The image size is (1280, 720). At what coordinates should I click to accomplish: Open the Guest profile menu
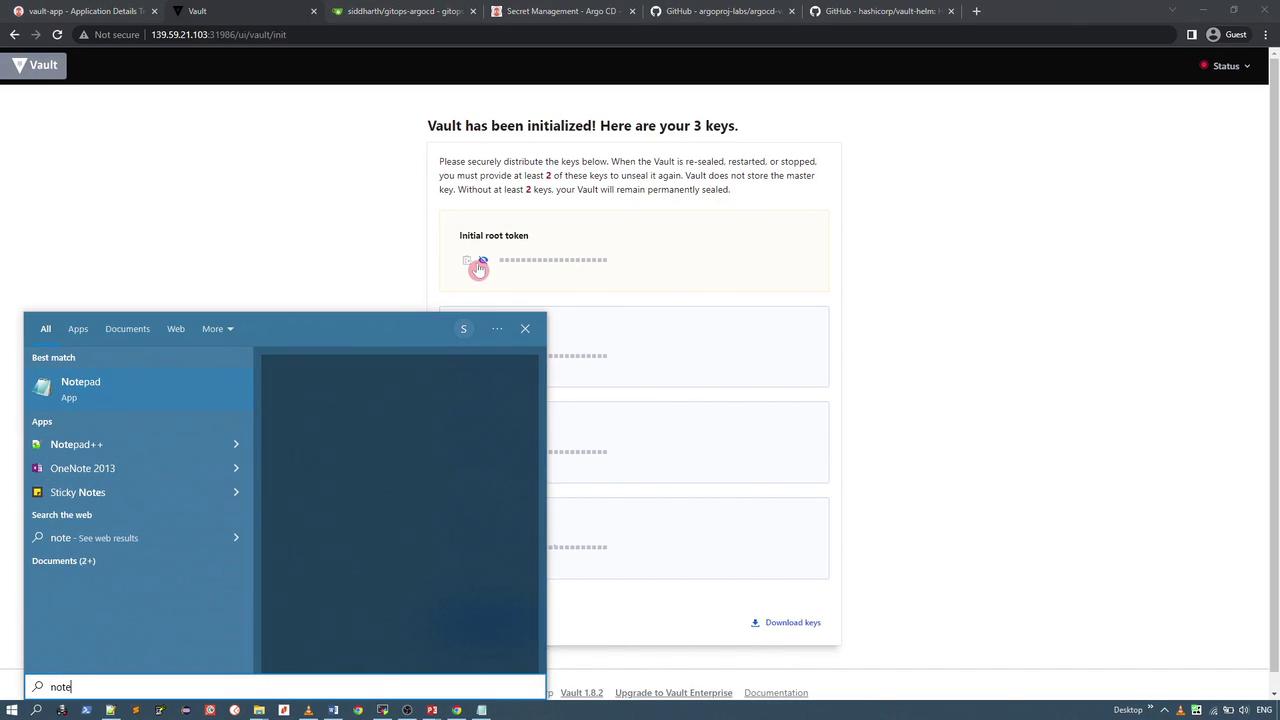1227,35
